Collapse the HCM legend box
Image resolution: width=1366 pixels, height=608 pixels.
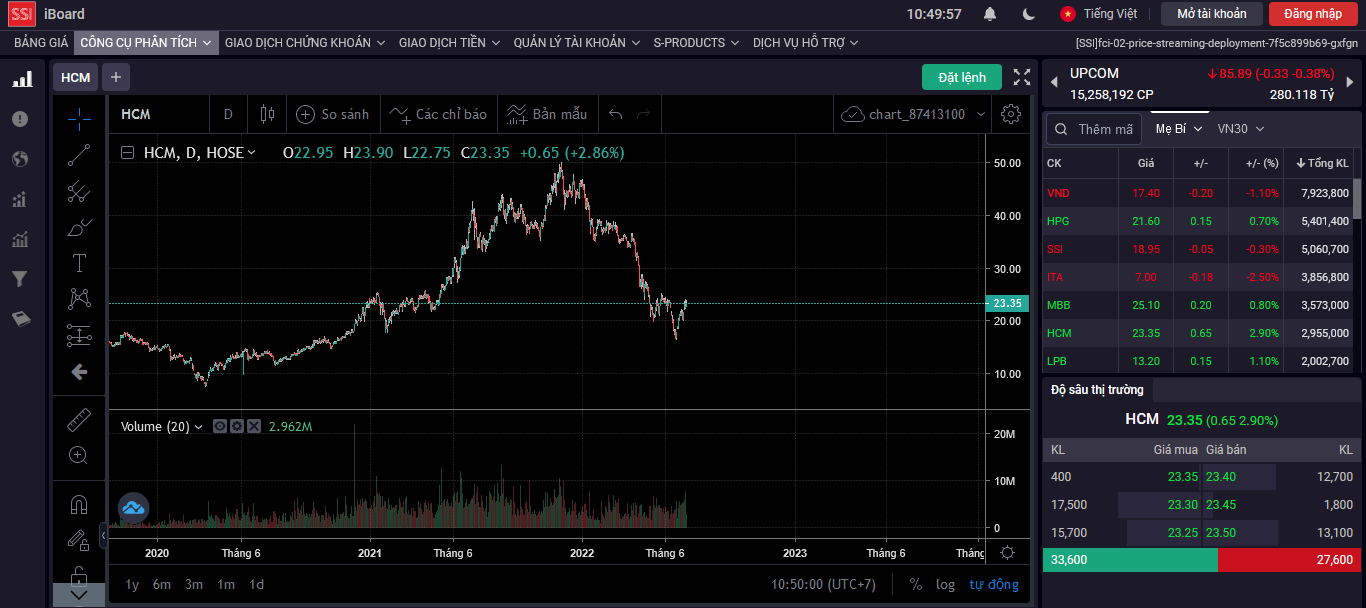click(x=127, y=153)
